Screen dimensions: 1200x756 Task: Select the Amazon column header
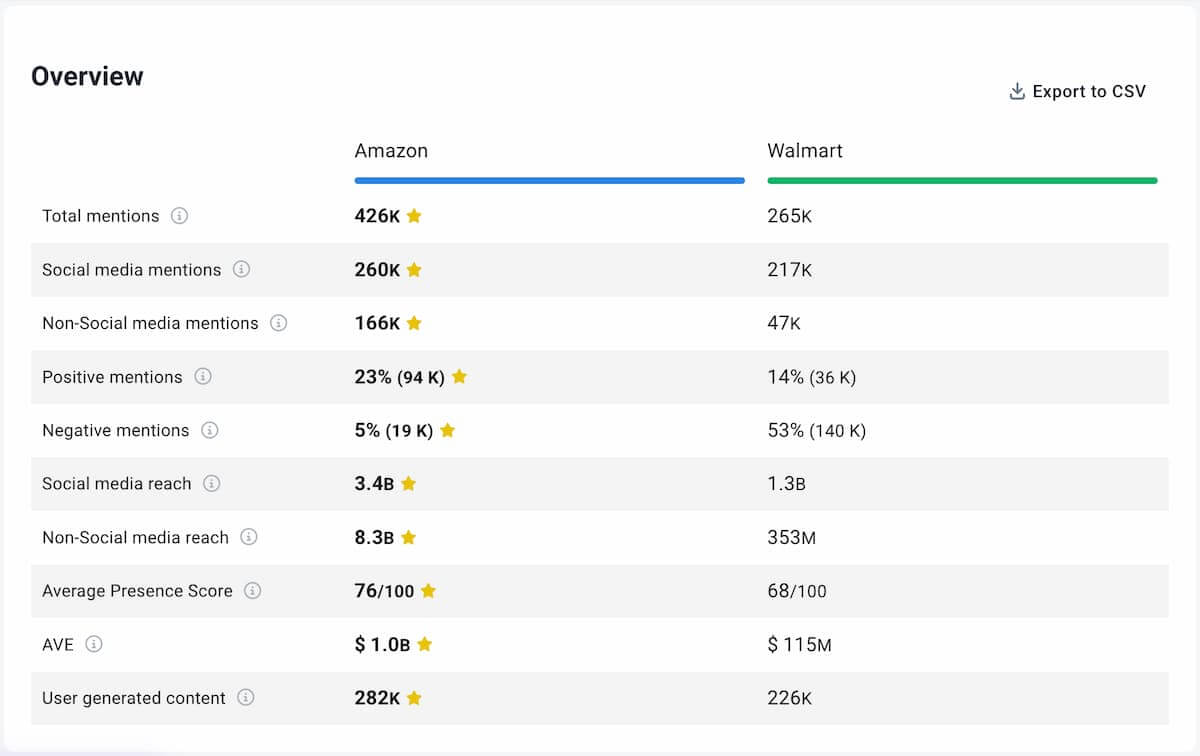(x=391, y=151)
